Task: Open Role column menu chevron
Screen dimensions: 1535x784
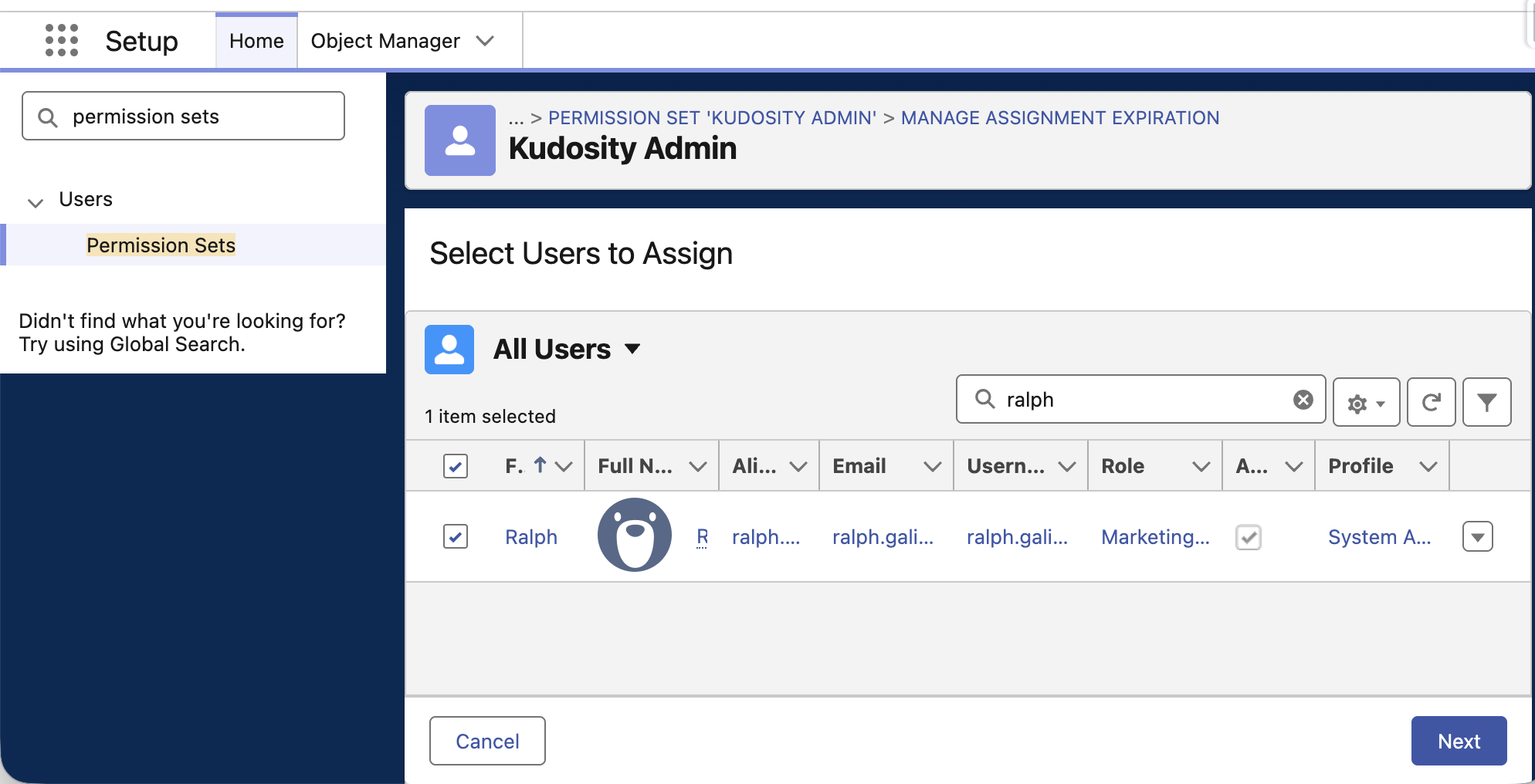Action: (x=1201, y=466)
